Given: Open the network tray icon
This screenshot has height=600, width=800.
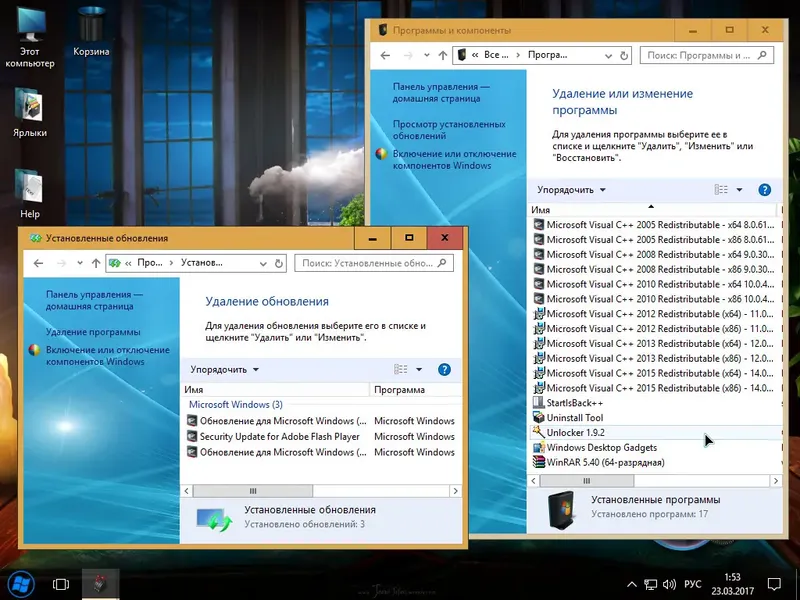Looking at the screenshot, I should coord(650,585).
